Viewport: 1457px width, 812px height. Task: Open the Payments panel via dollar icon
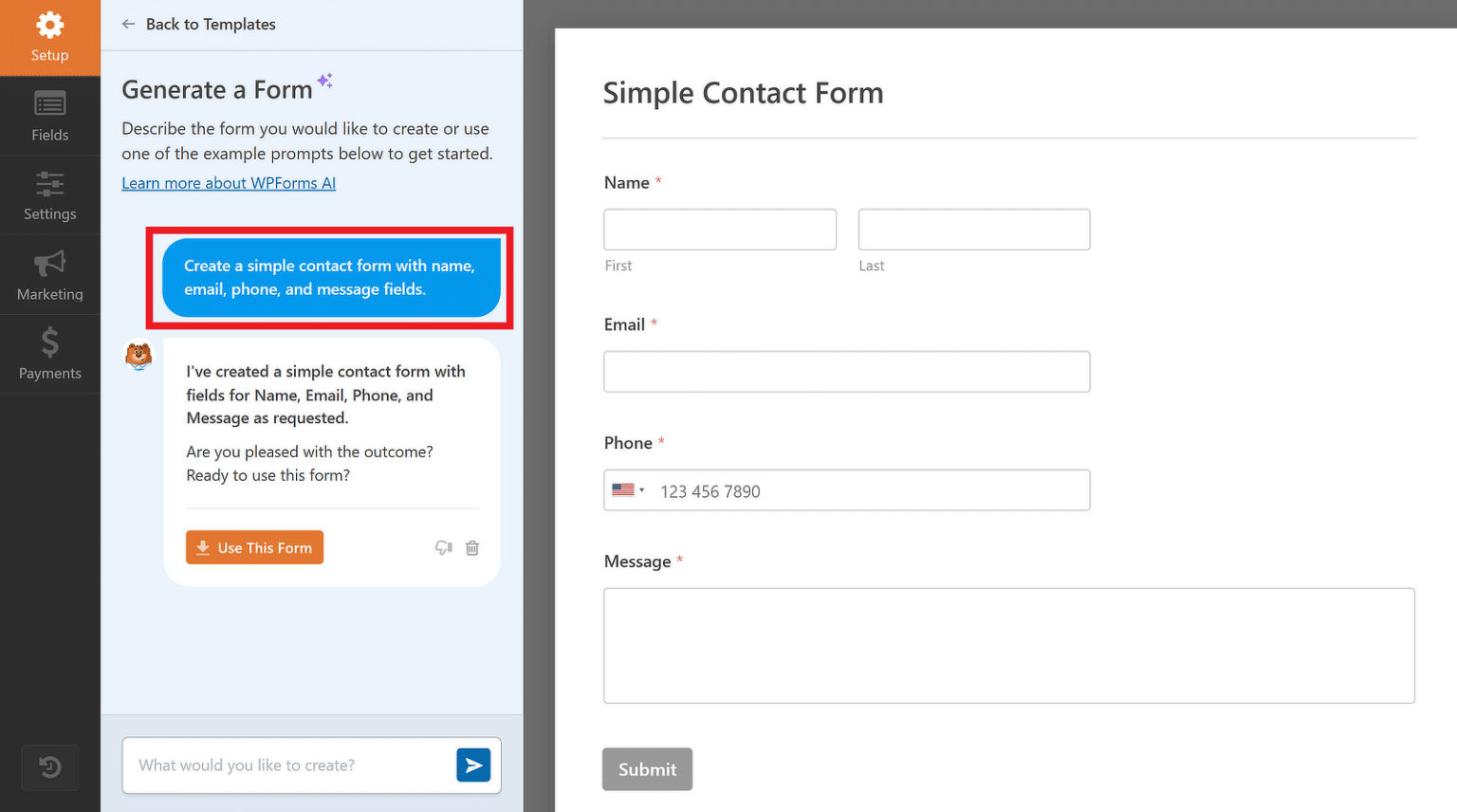(49, 343)
